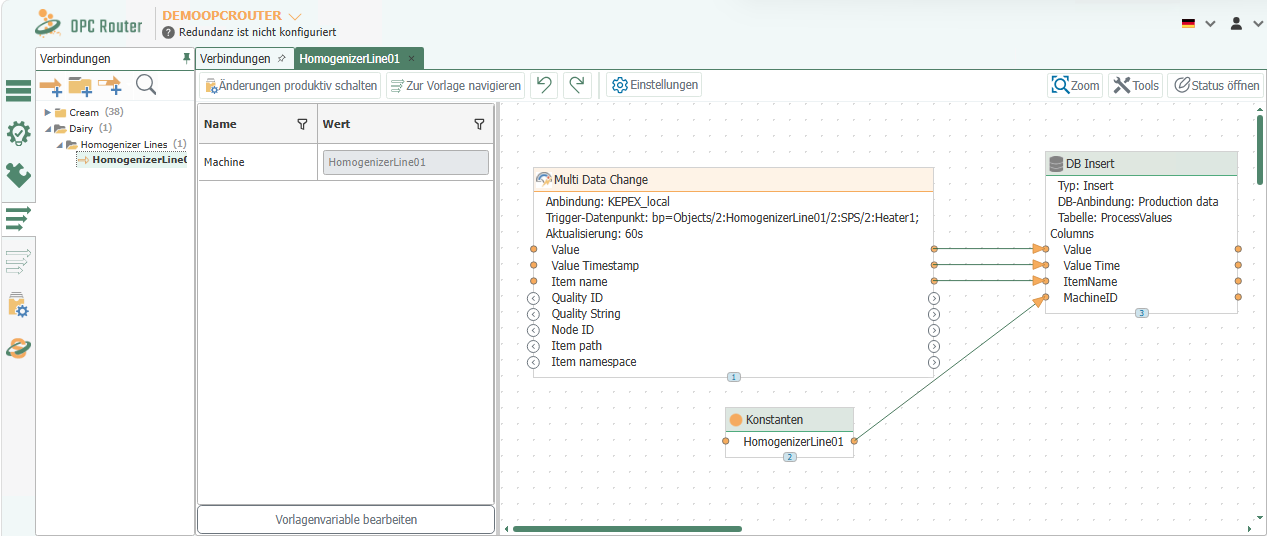Toggle the Quality ID right chevron

(934, 298)
